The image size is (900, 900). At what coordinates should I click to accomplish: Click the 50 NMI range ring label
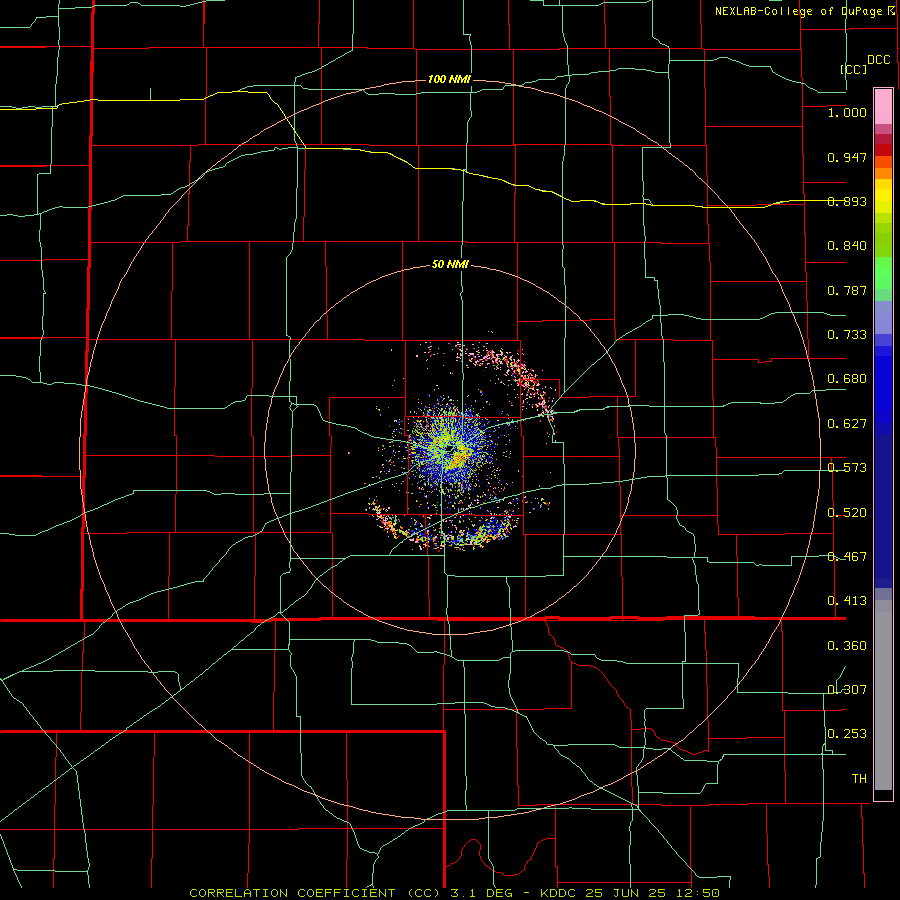(450, 264)
